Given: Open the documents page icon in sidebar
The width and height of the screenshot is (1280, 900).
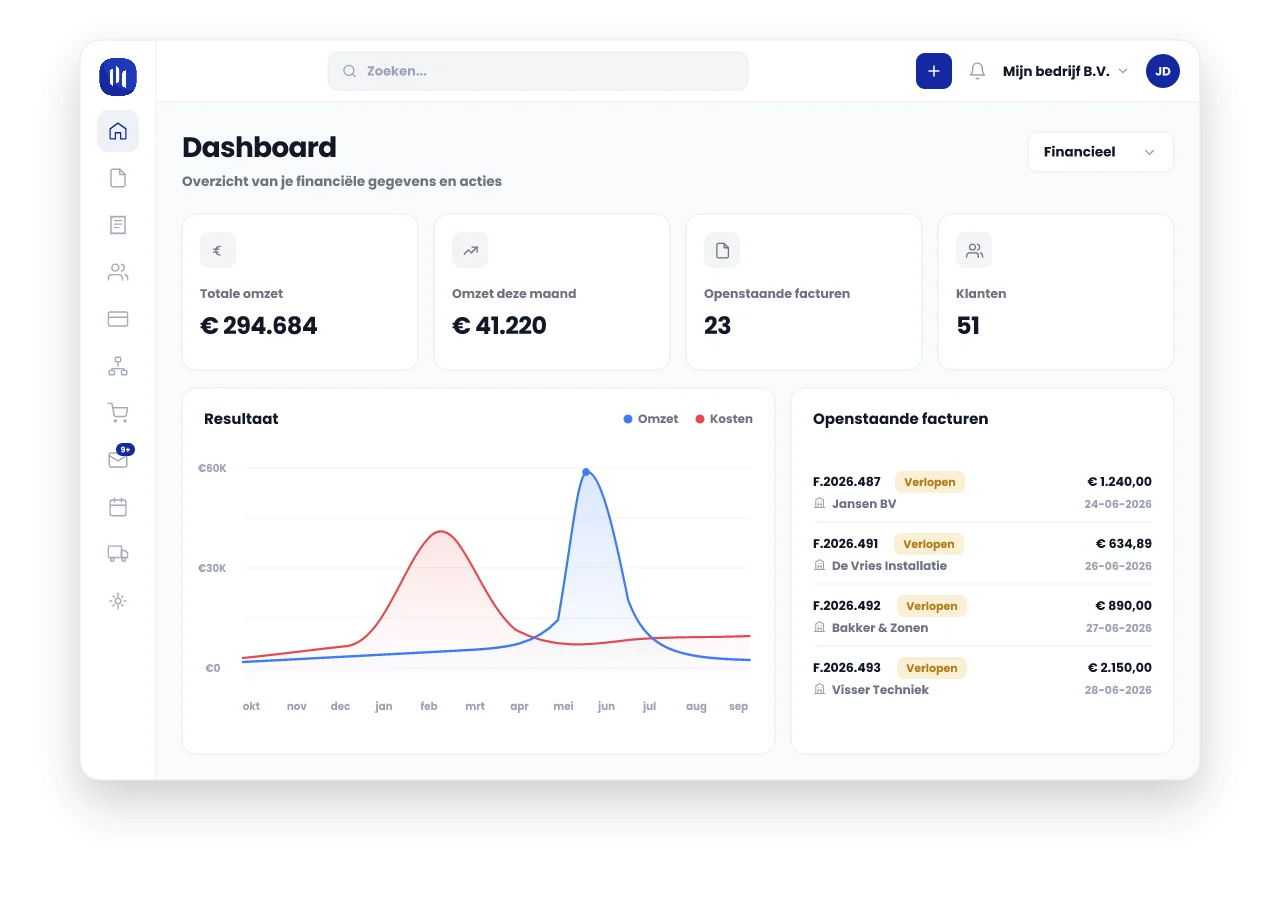Looking at the screenshot, I should [x=118, y=178].
